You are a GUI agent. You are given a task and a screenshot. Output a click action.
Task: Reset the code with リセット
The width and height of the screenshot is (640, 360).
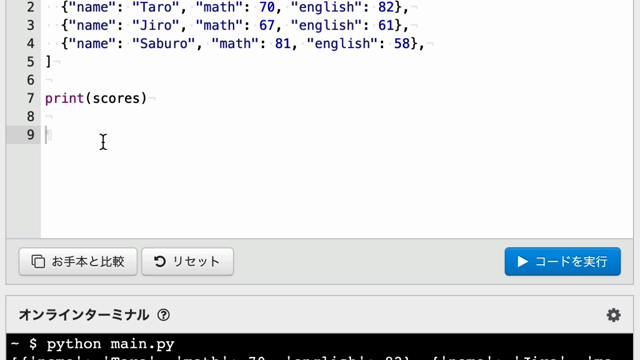187,261
